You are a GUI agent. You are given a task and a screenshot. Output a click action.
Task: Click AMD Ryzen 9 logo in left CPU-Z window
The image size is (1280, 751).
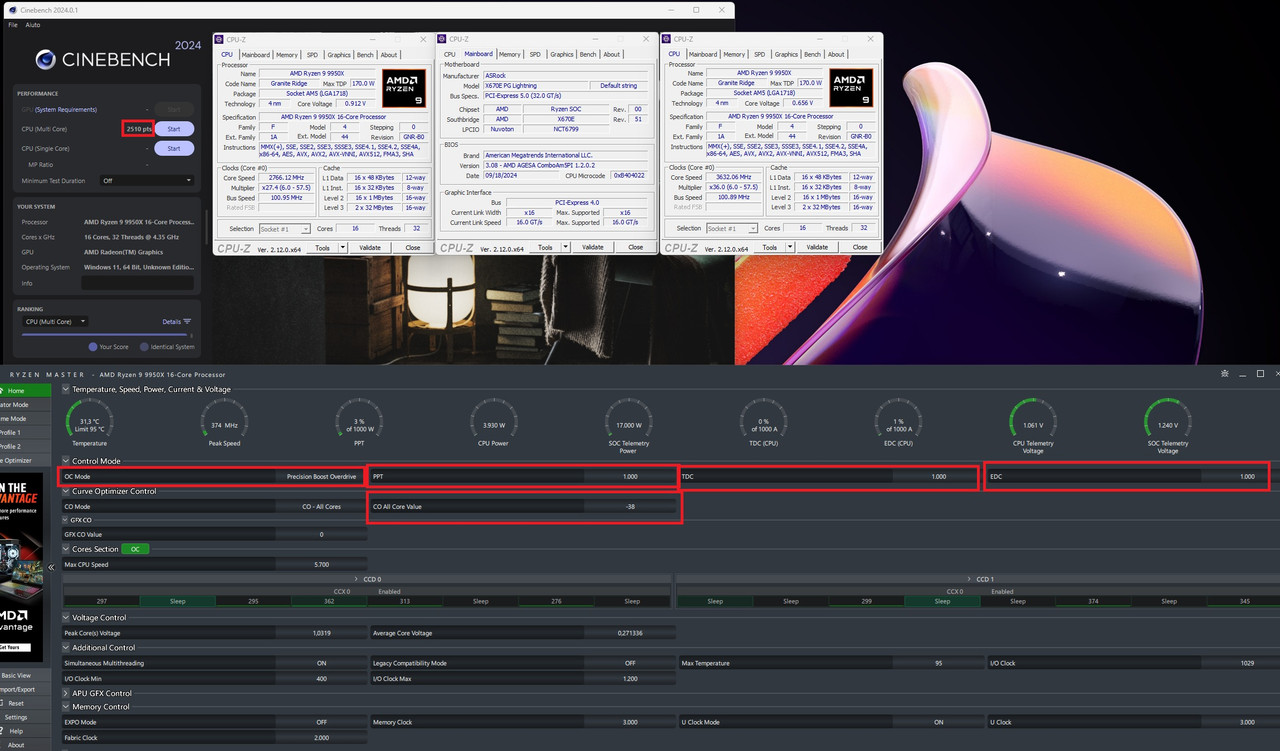coord(405,88)
